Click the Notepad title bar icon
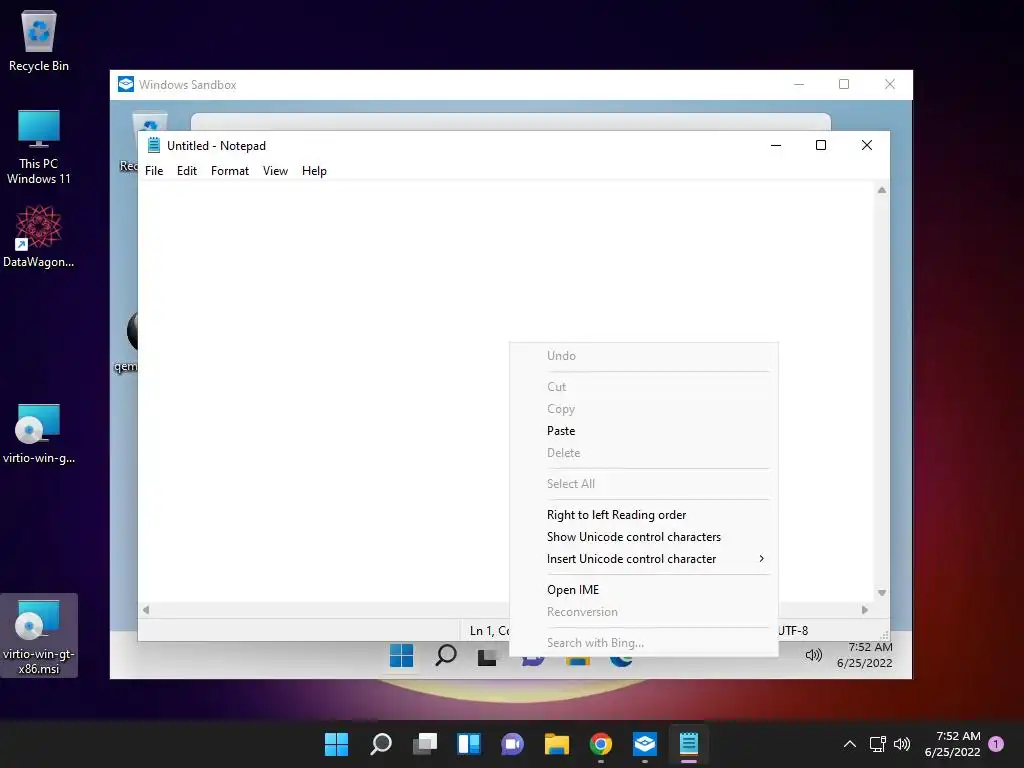The image size is (1024, 768). [x=153, y=145]
